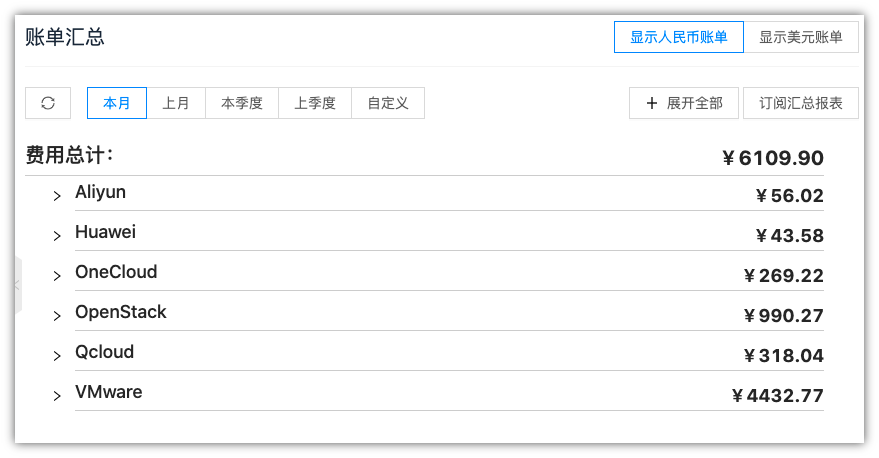Expand the OneCloud row chevron
This screenshot has width=879, height=458.
point(57,275)
